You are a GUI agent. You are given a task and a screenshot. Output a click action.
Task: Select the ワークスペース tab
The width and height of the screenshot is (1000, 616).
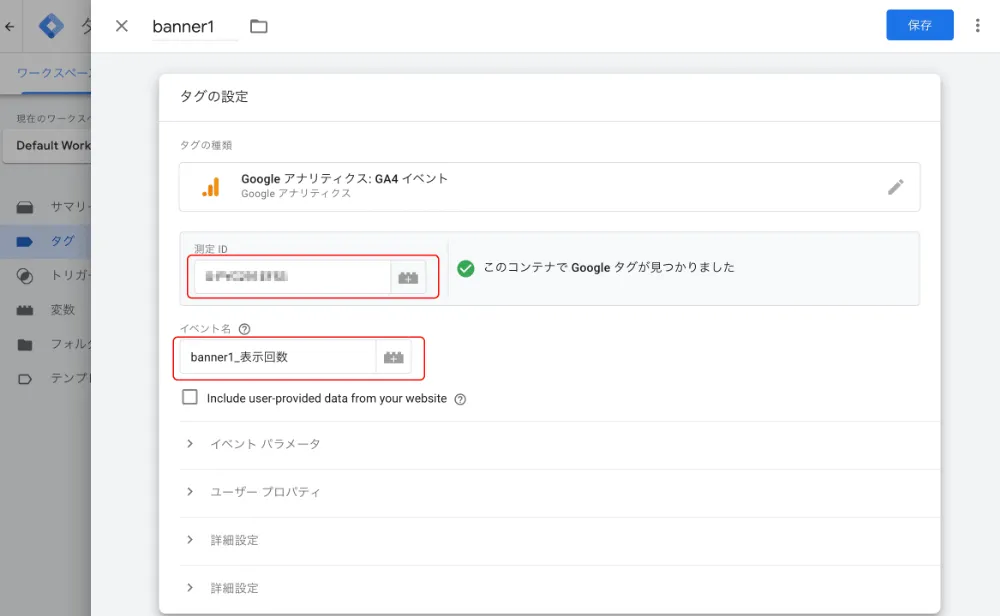[x=54, y=73]
